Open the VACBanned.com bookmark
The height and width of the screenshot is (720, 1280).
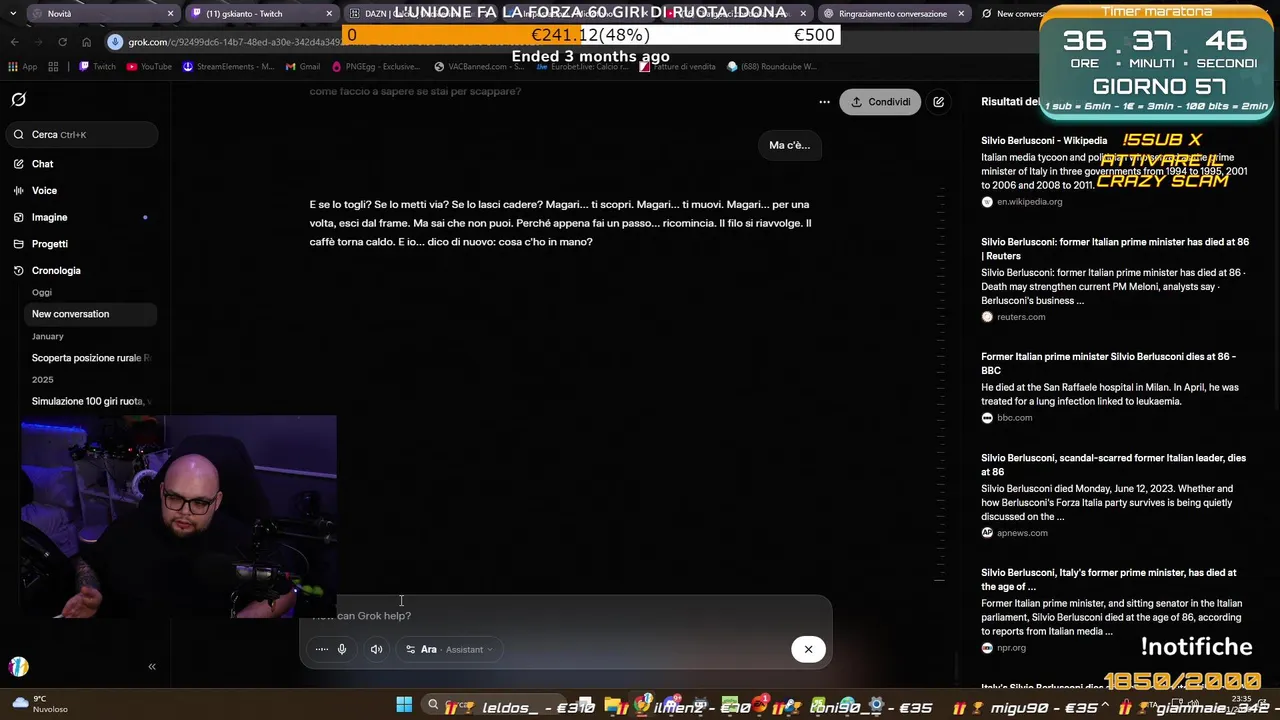[x=478, y=67]
